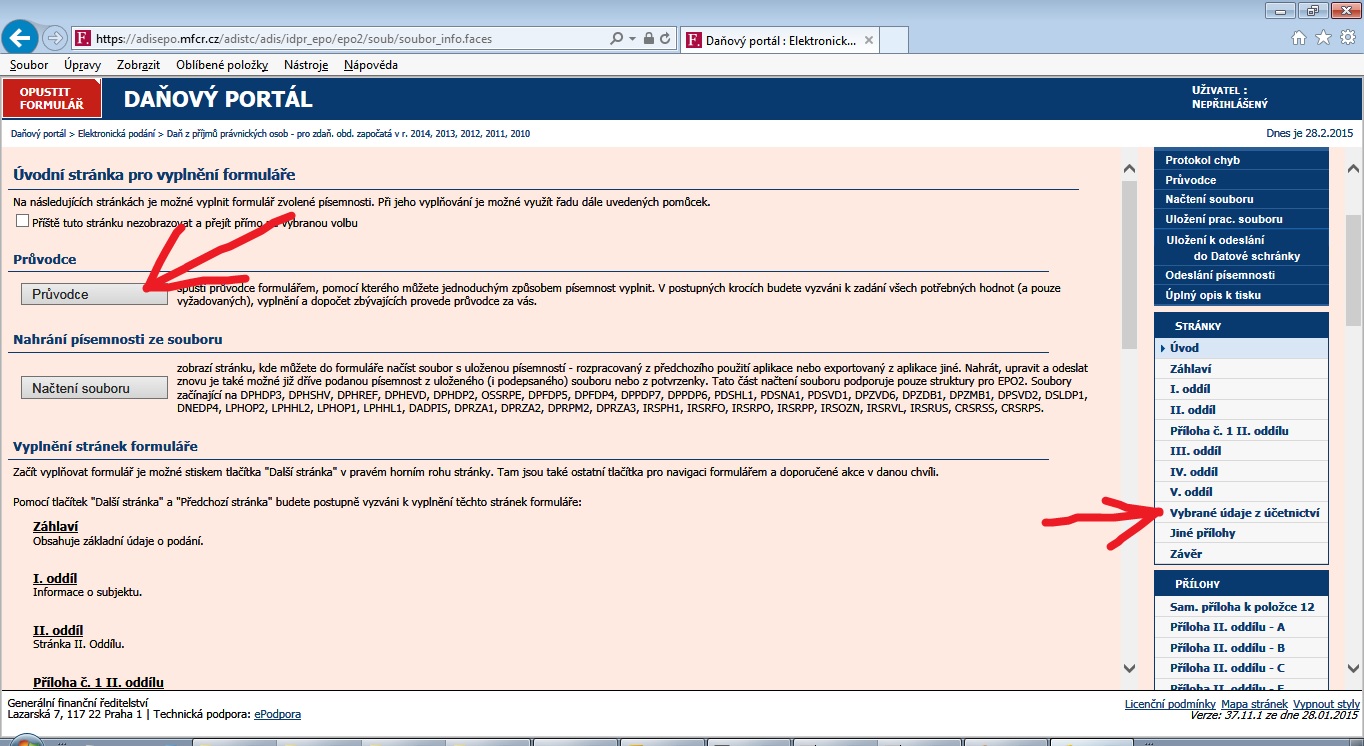Click the browser Forward arrow button
Screen dimensions: 1364x746
pyautogui.click(x=54, y=39)
